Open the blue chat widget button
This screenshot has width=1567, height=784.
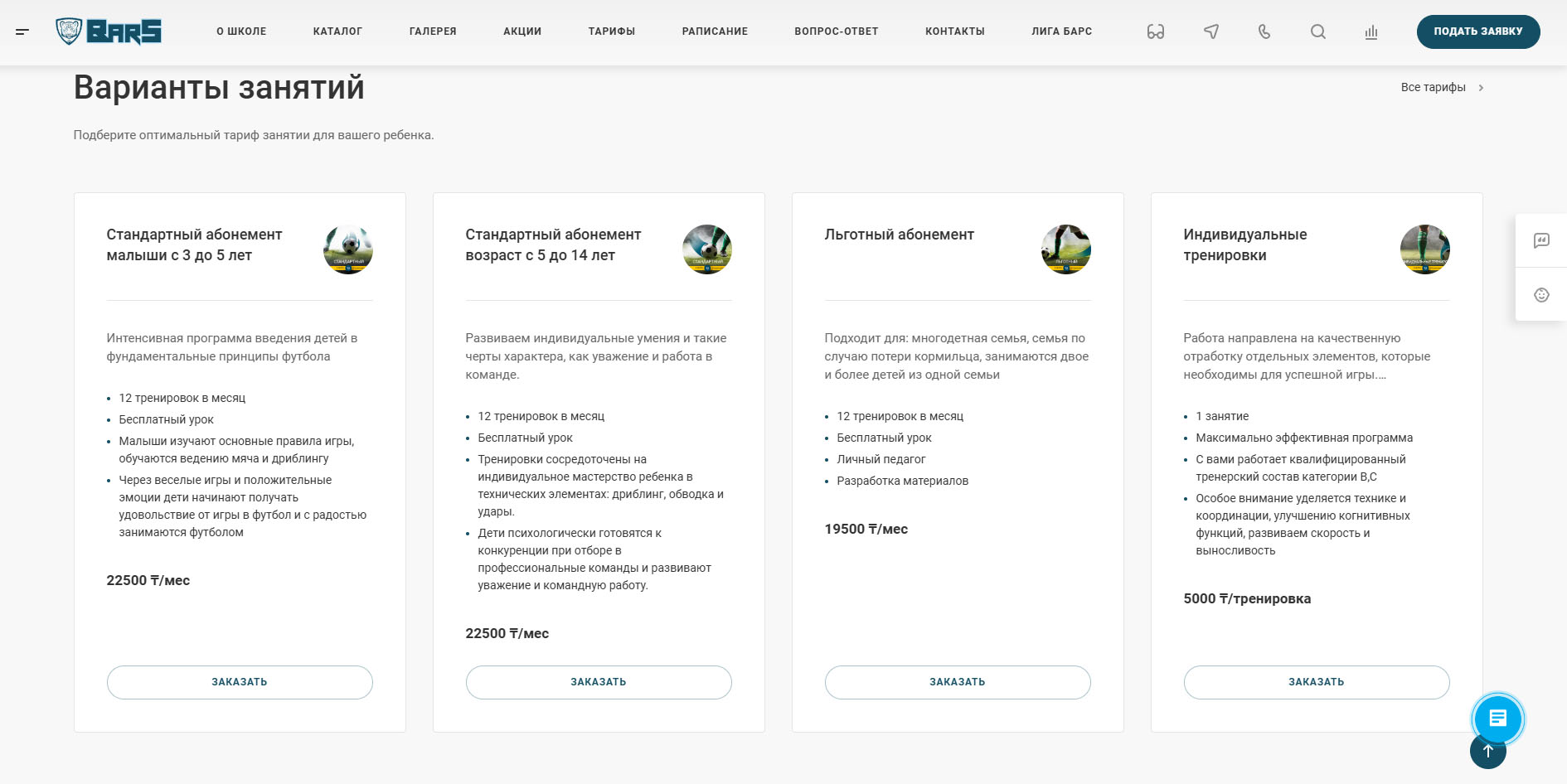click(x=1497, y=719)
